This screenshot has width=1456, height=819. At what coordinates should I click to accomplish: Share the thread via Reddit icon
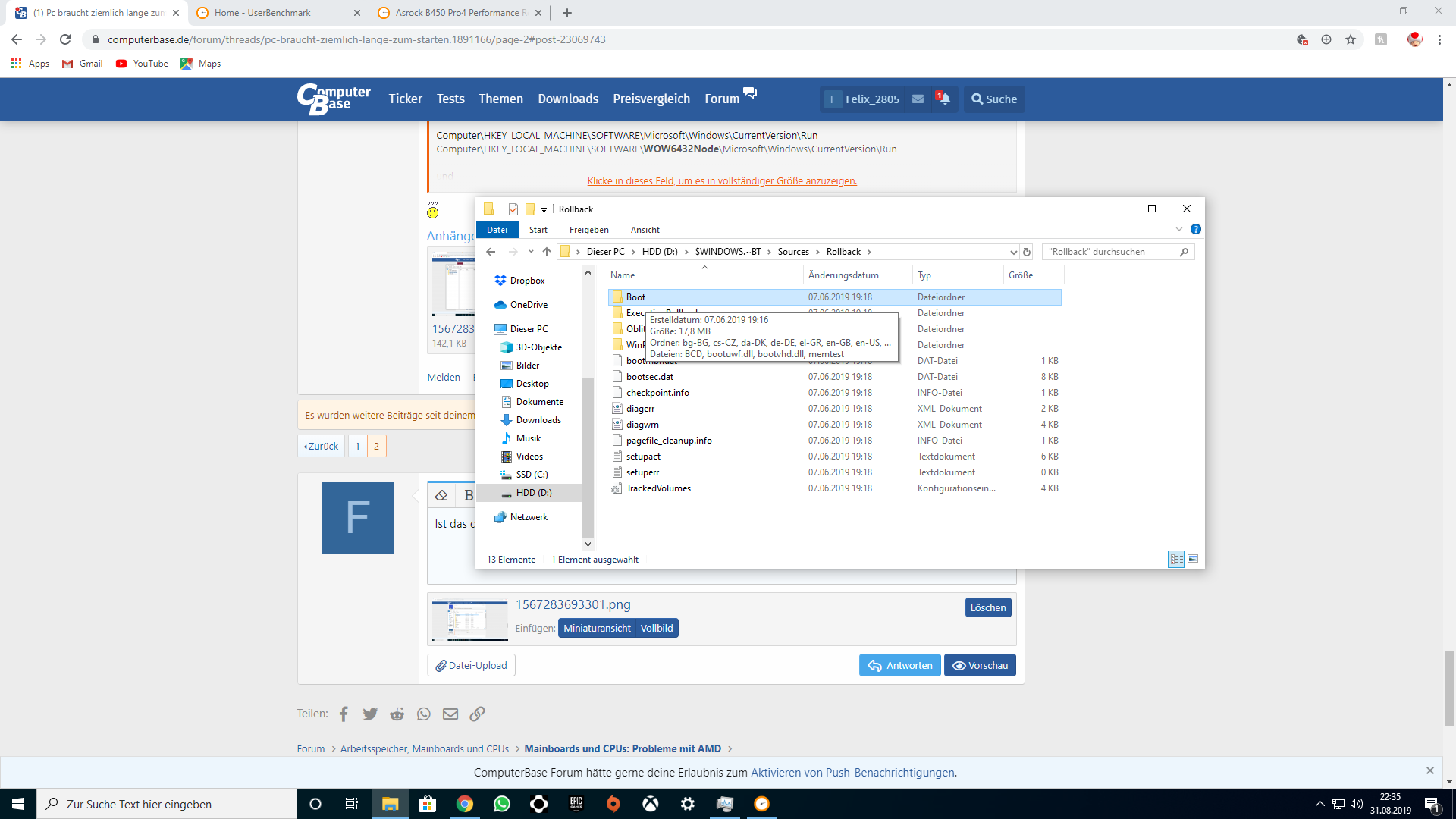click(x=397, y=714)
